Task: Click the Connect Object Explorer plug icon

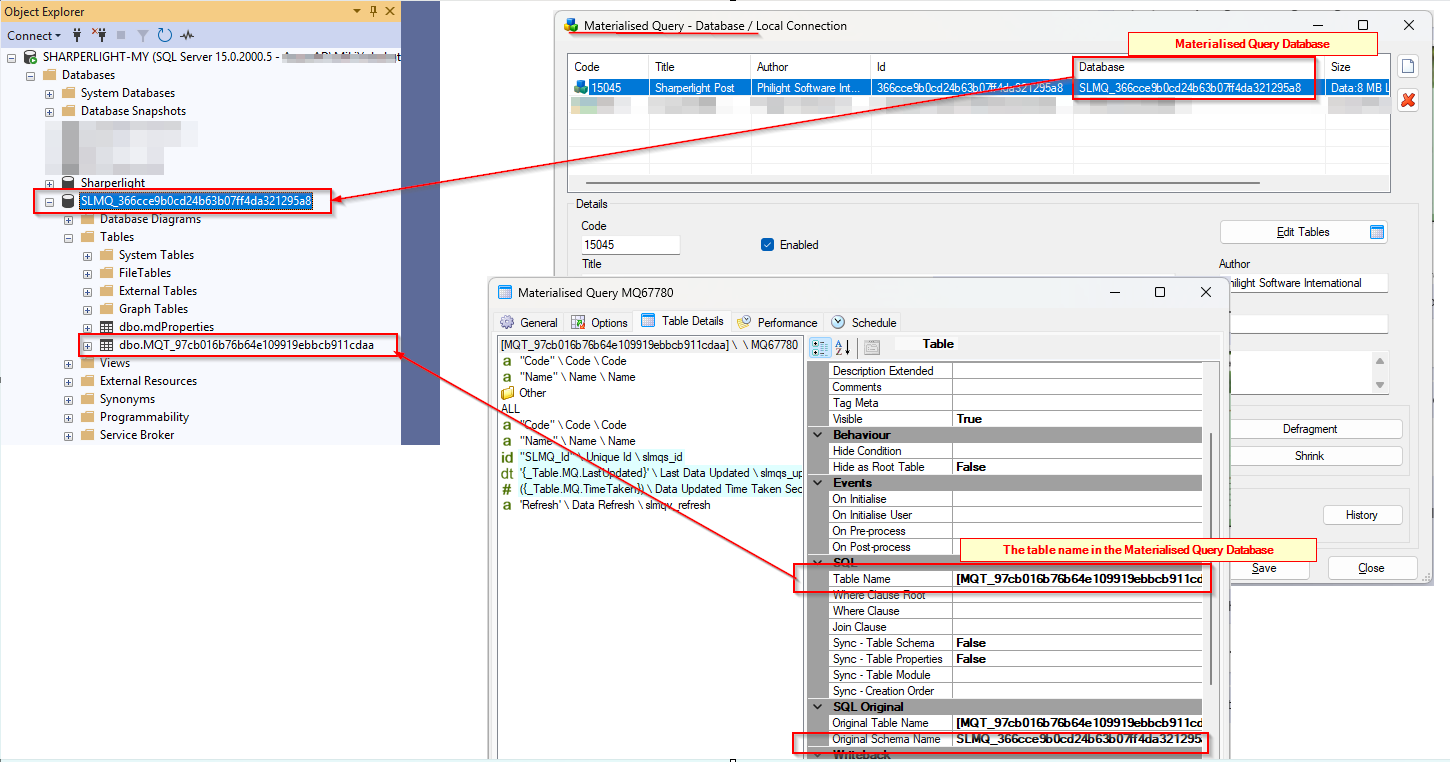Action: click(x=77, y=35)
